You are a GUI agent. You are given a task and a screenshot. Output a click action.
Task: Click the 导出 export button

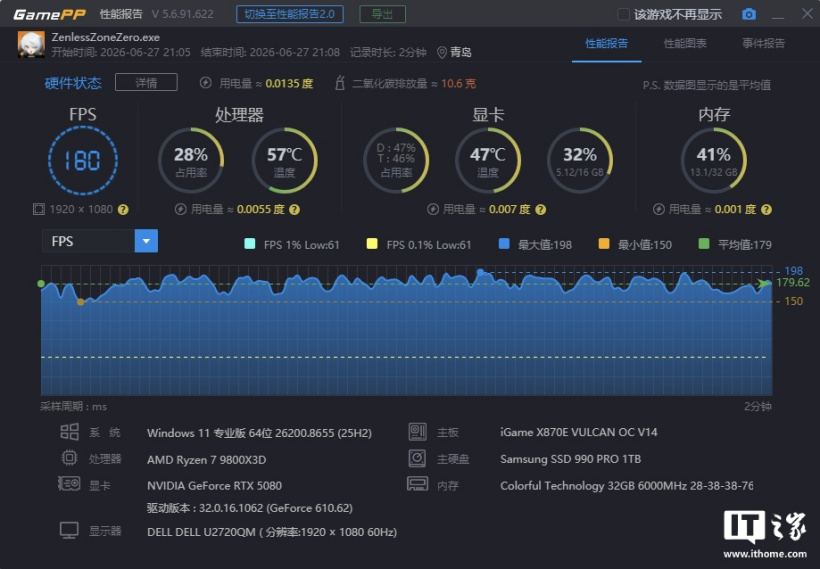coord(382,14)
